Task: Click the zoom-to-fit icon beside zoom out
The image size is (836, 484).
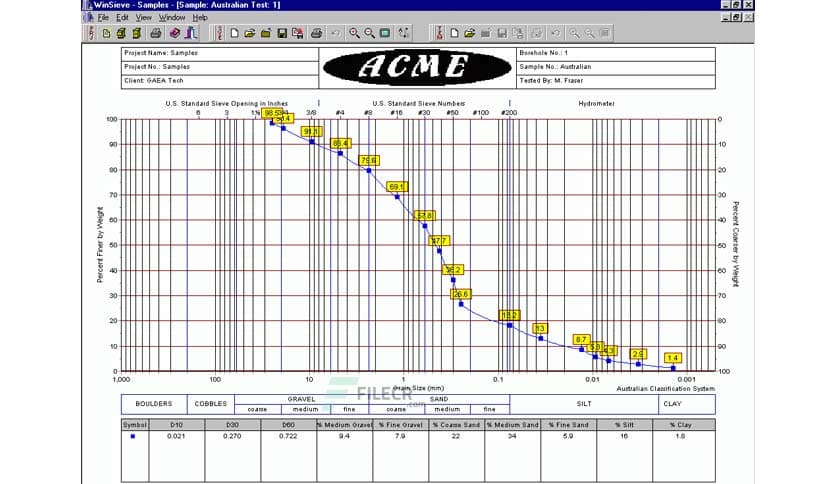Action: [385, 33]
